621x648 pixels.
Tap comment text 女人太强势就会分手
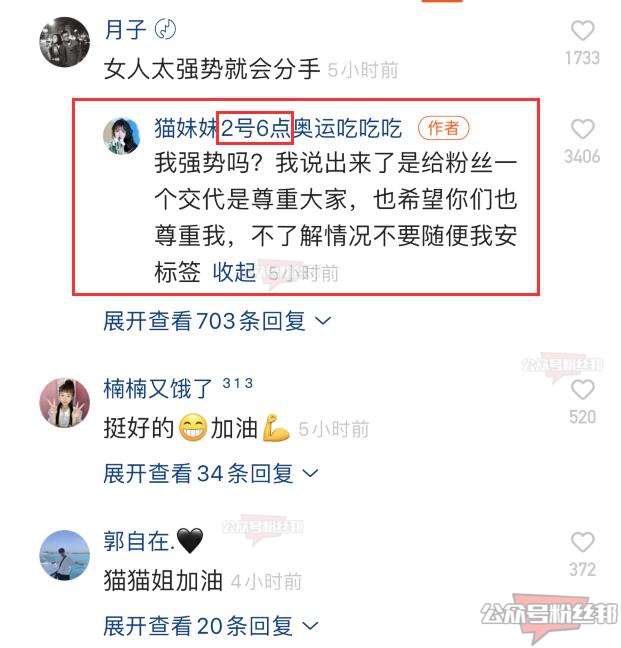coord(212,69)
